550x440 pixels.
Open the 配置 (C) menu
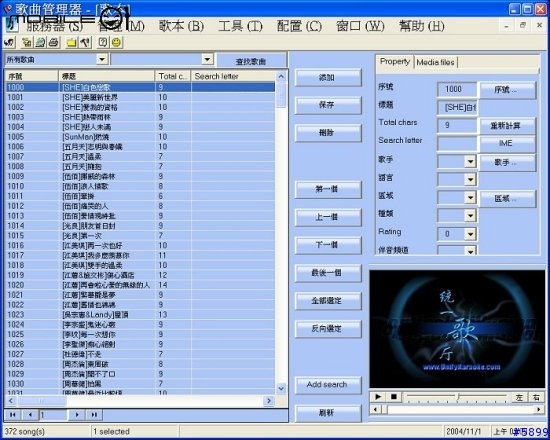(x=299, y=26)
